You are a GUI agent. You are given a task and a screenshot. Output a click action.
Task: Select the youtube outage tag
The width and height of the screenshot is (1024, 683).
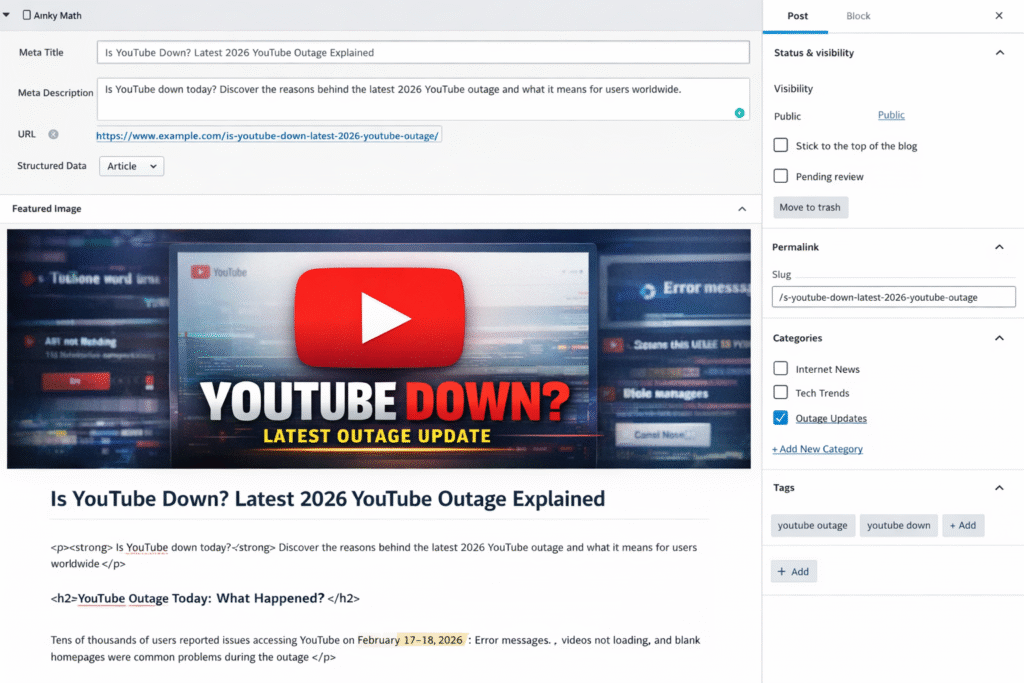pyautogui.click(x=812, y=525)
